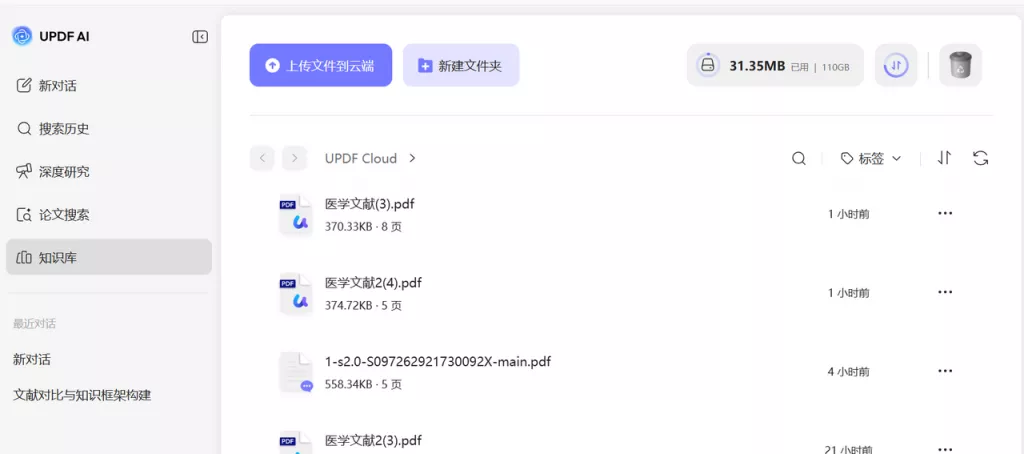Open more options for 医学文献(3).pdf
Screen dimensions: 1024x454
point(945,214)
